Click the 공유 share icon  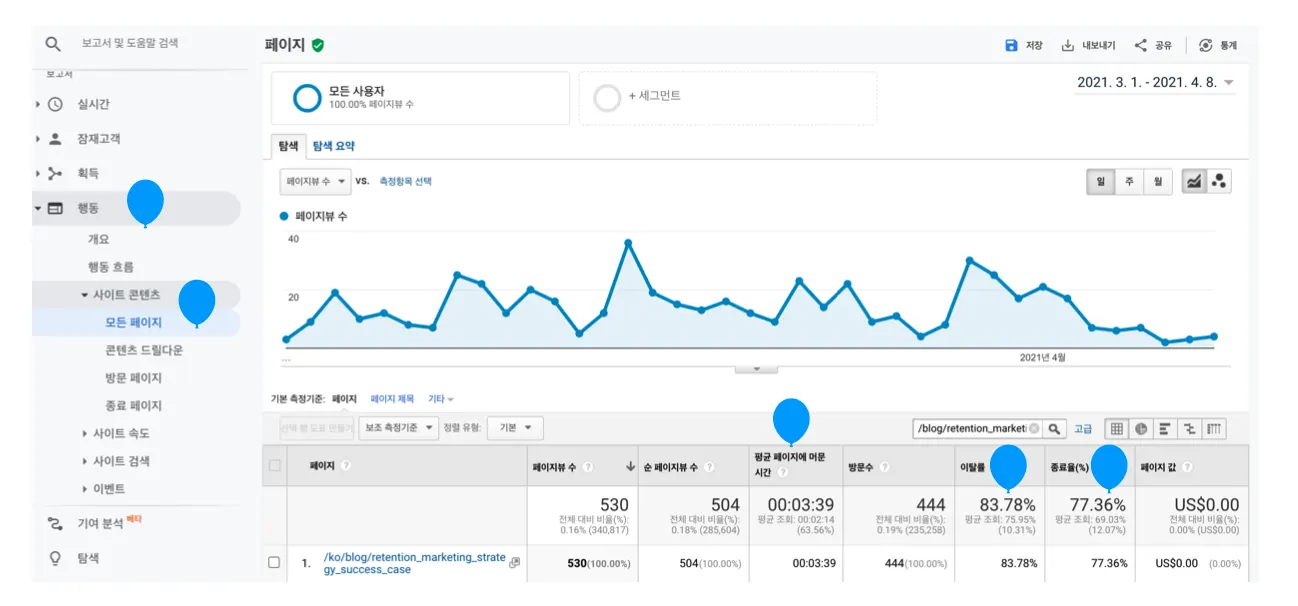click(1140, 45)
